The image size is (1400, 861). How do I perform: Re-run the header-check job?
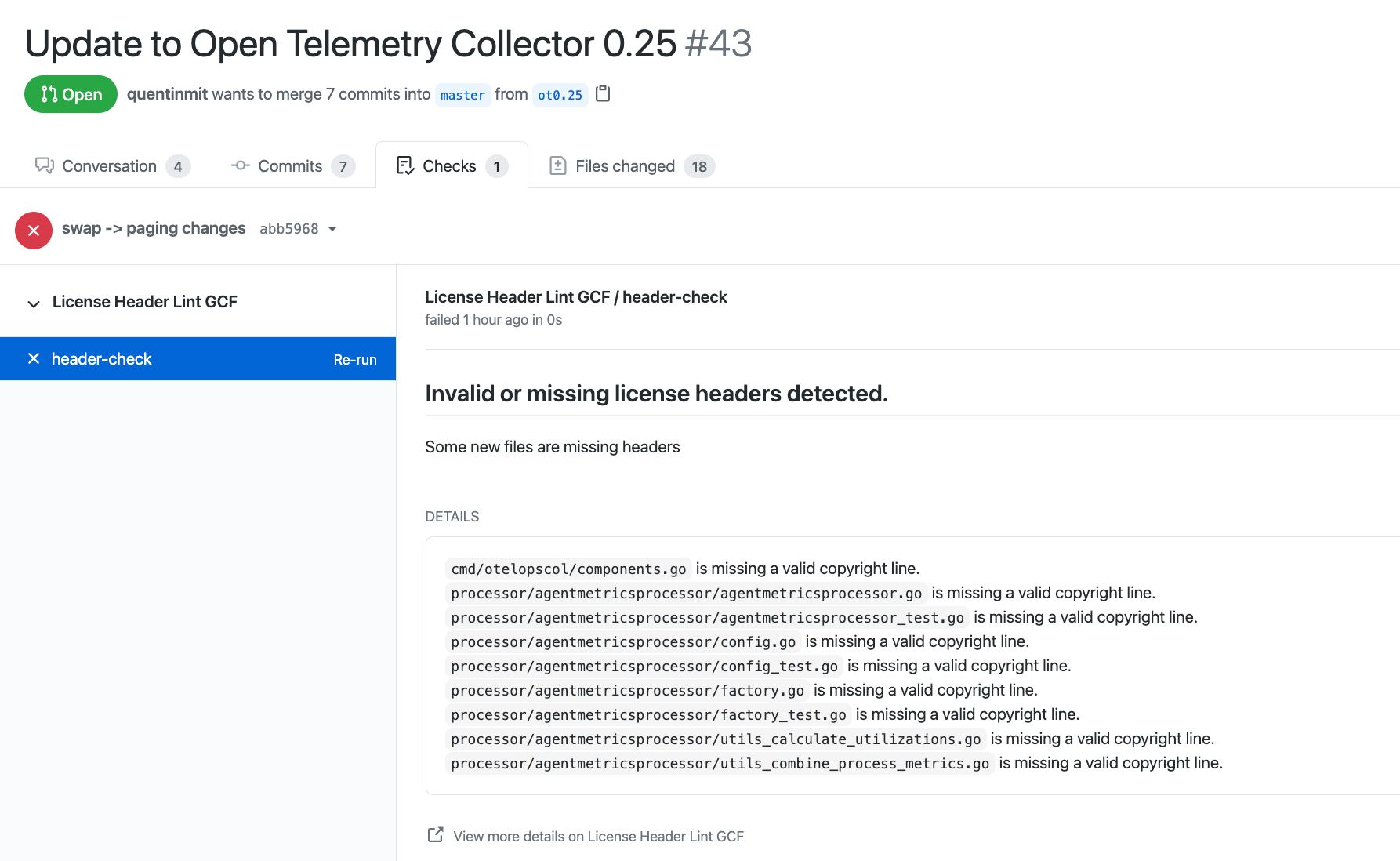click(x=355, y=358)
